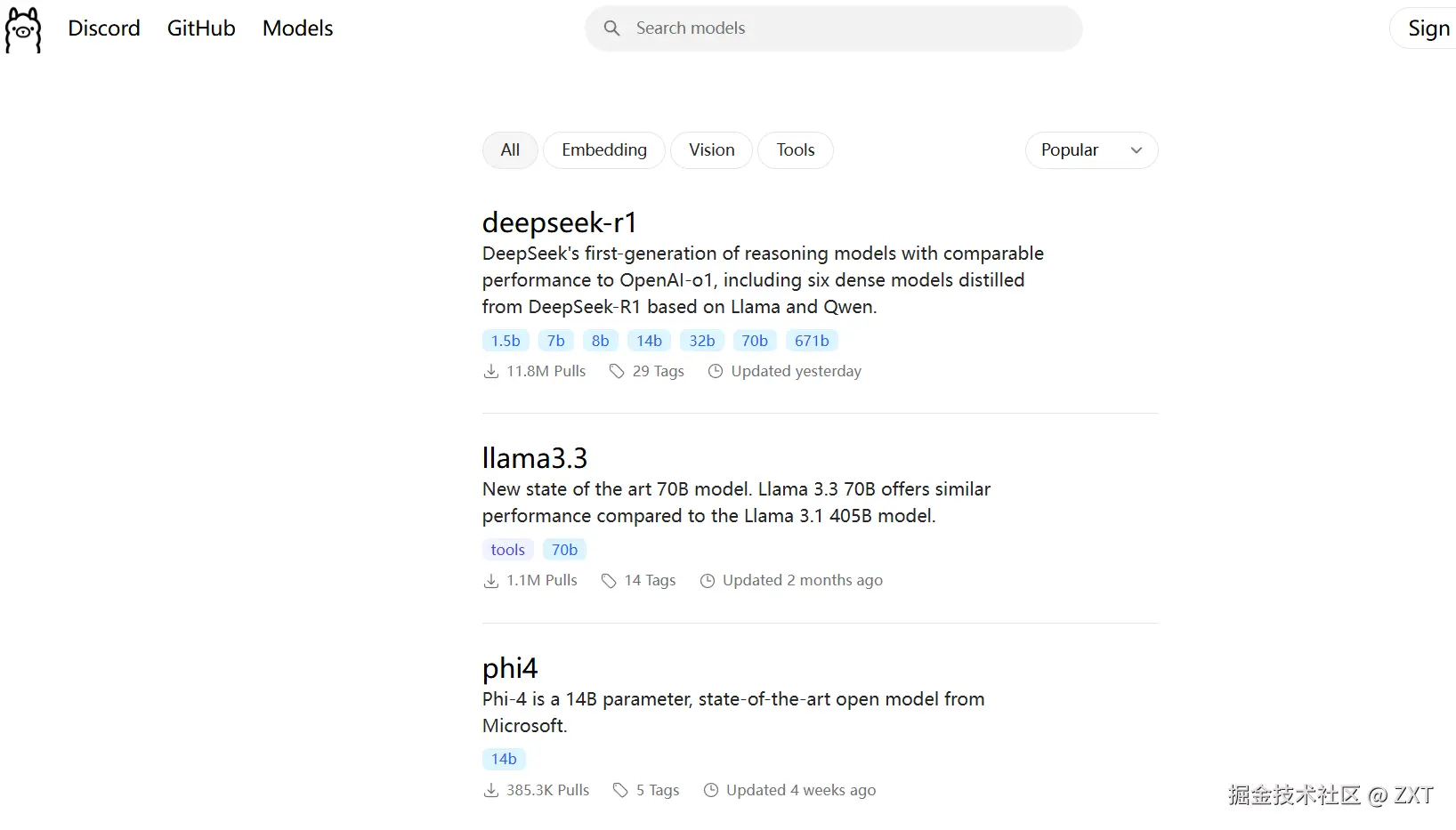
Task: Click the phi4 updated clock icon
Action: 710,790
